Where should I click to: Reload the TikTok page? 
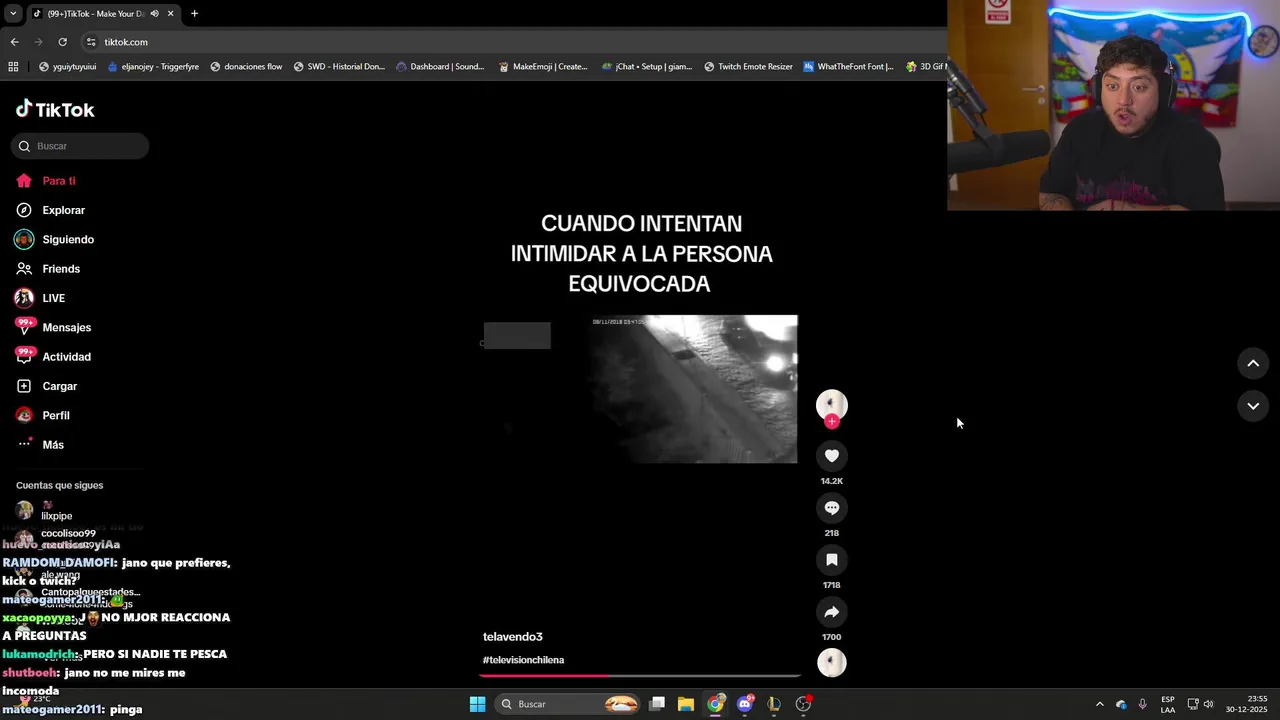coord(62,42)
